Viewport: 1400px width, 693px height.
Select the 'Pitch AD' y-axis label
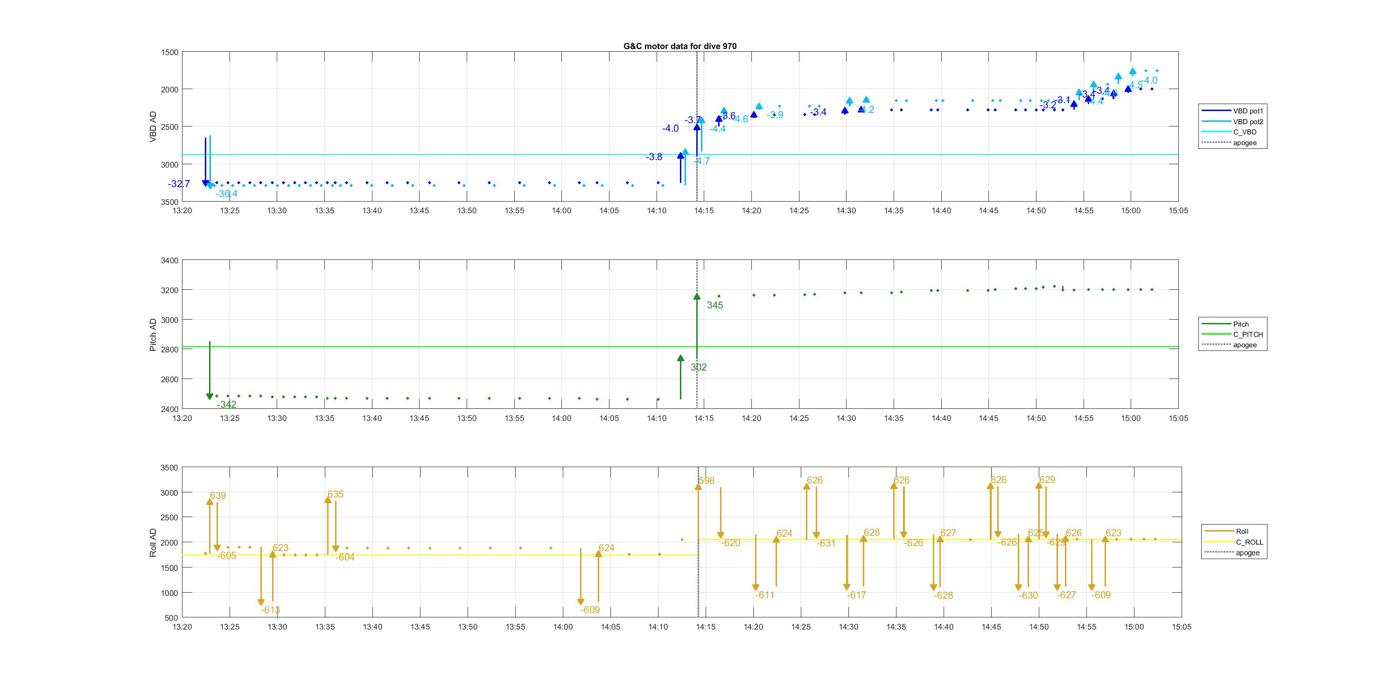pos(154,335)
